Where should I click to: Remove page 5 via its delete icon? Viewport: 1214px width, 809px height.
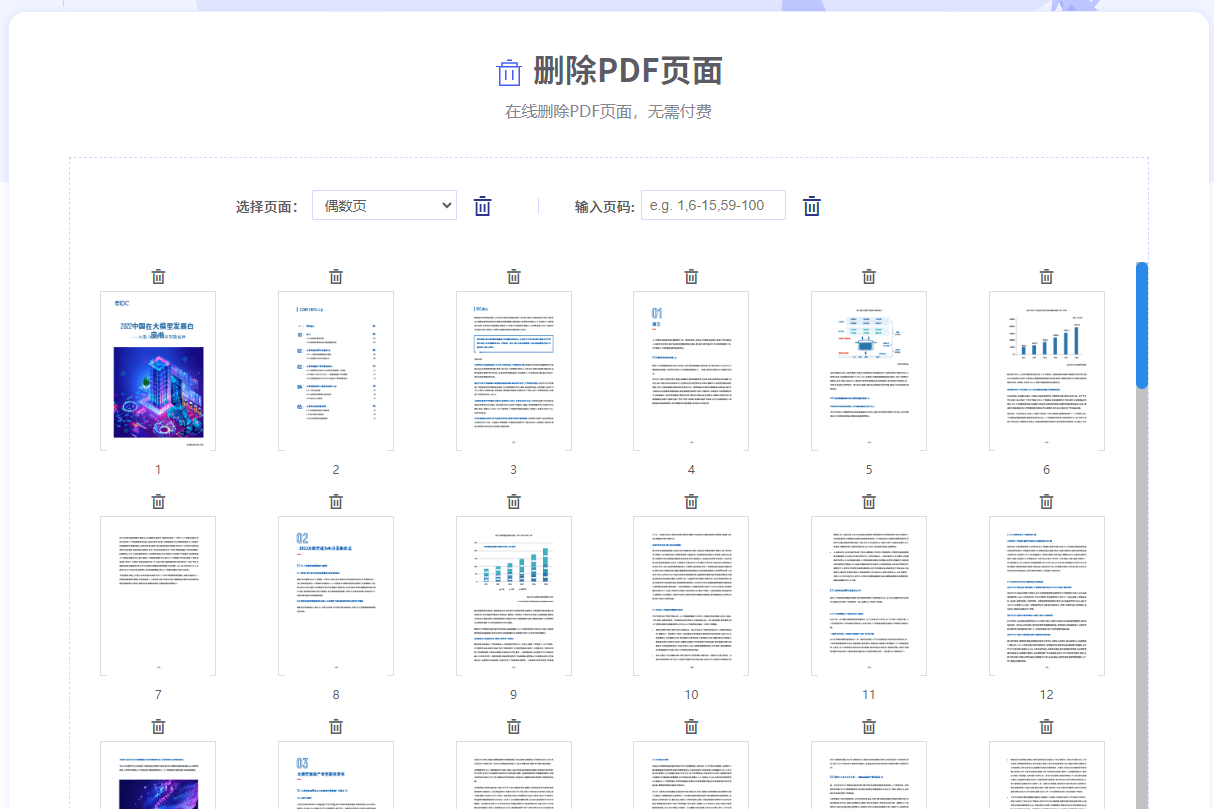coord(868,275)
